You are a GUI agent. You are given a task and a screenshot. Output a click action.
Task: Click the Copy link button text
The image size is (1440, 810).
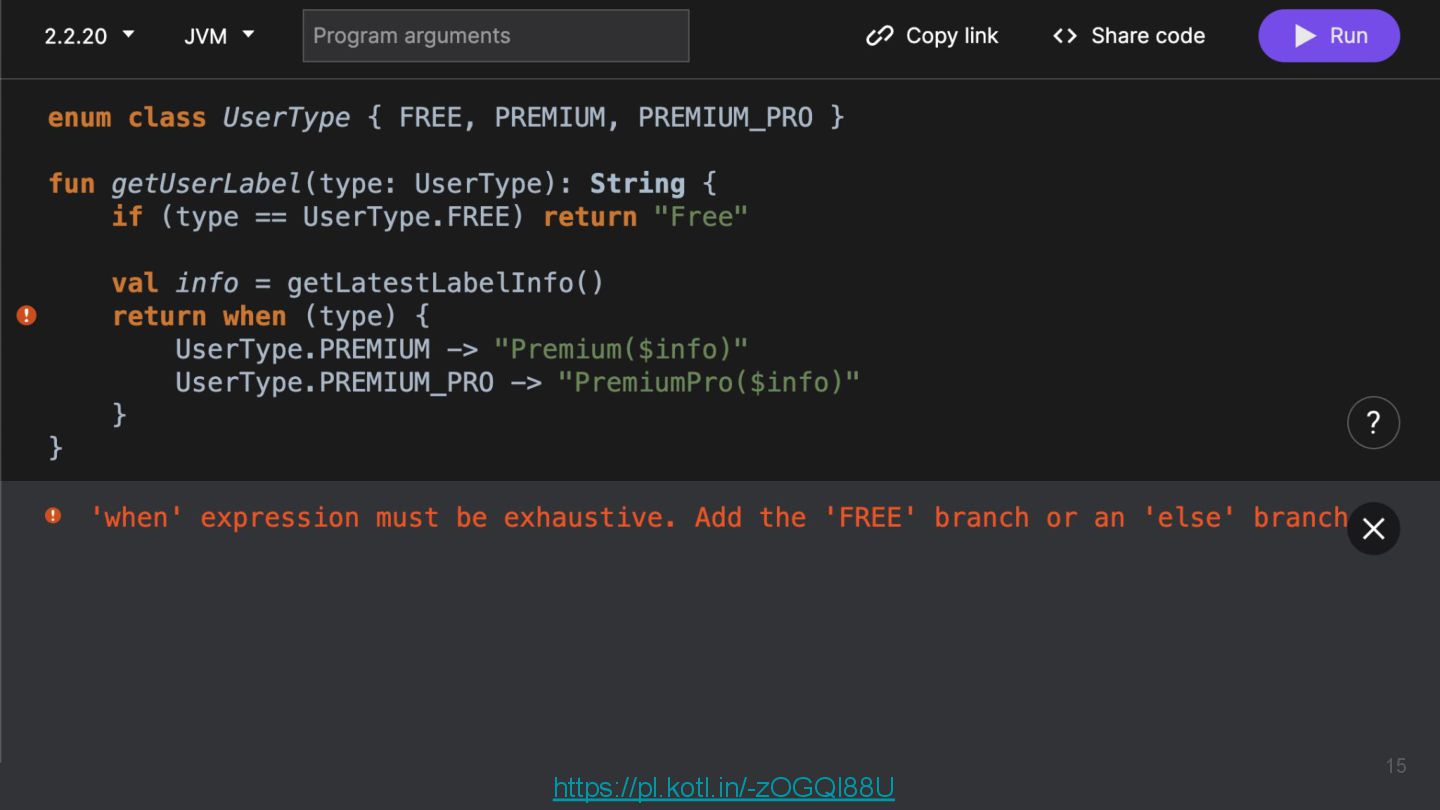click(x=951, y=36)
